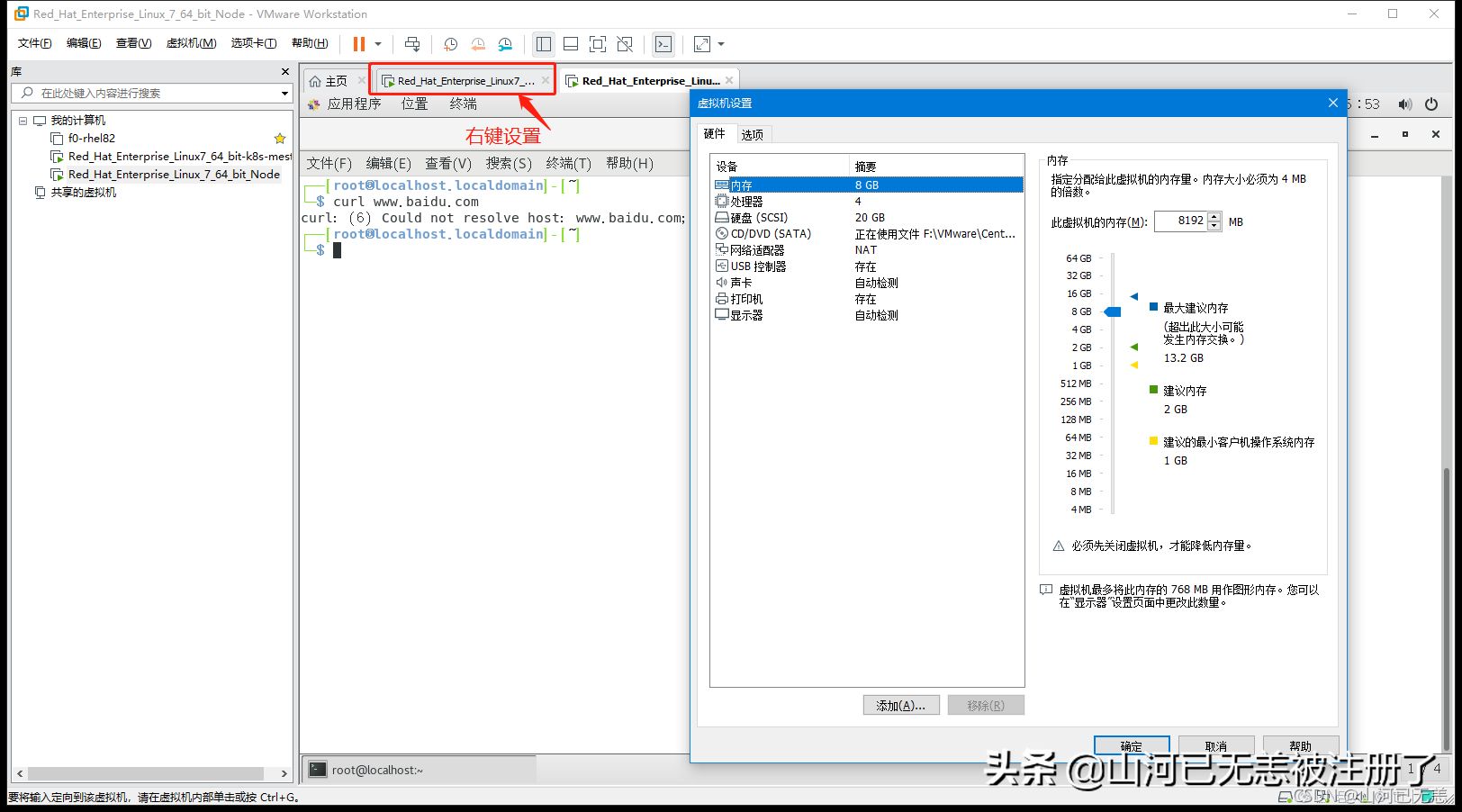Click the memory slider thumb at 8 GB
1462x812 pixels.
click(x=1113, y=311)
